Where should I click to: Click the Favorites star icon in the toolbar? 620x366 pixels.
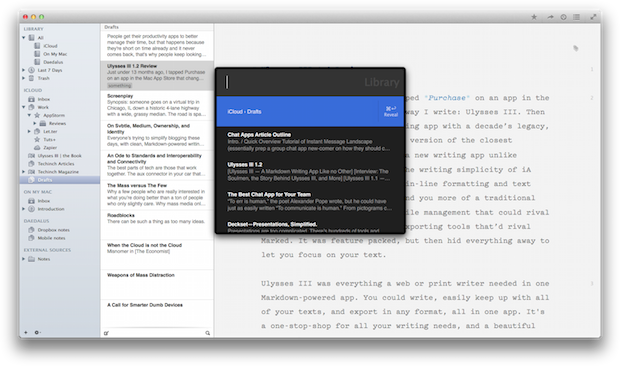pos(534,17)
